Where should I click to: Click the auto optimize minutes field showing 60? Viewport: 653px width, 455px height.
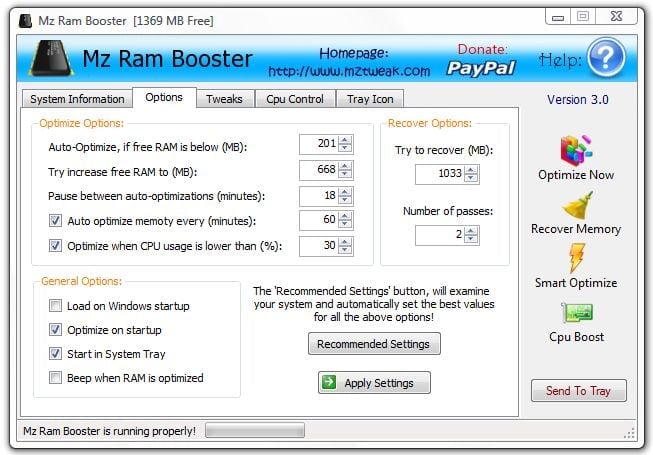coord(319,220)
